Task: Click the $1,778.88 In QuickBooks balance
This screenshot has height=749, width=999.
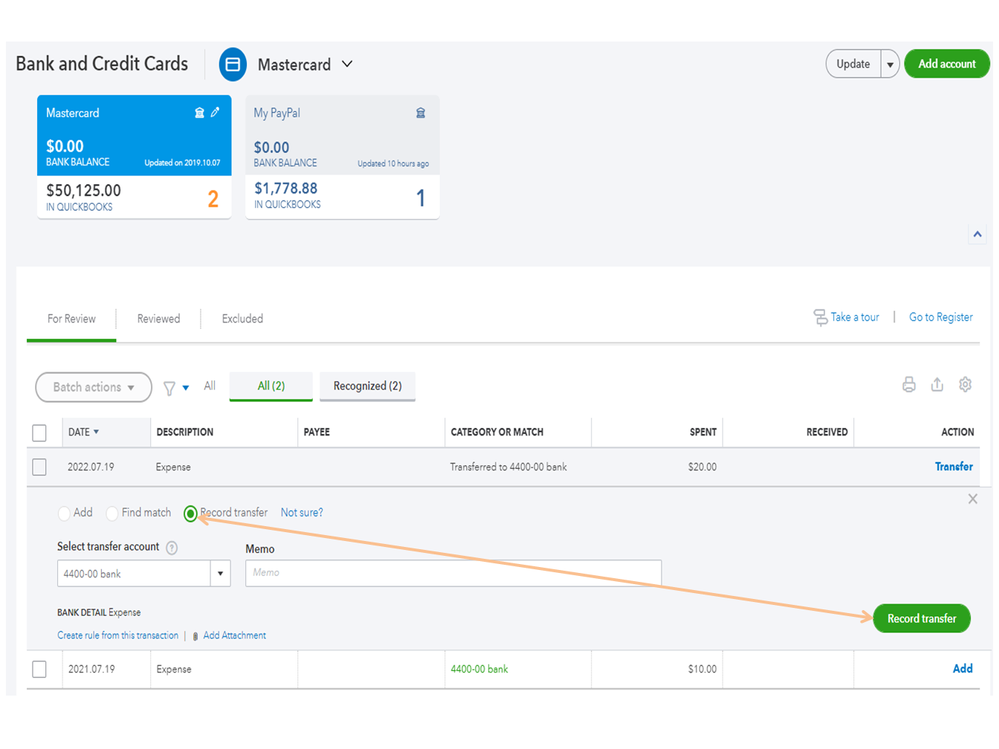Action: (286, 189)
